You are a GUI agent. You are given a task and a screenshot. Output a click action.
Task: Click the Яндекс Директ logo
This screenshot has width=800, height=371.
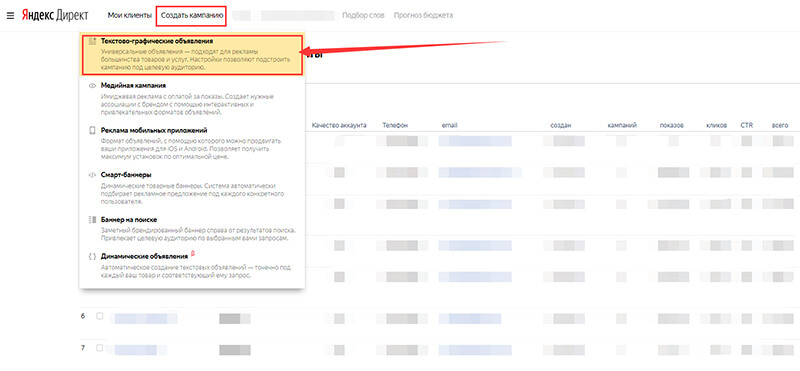pos(55,15)
